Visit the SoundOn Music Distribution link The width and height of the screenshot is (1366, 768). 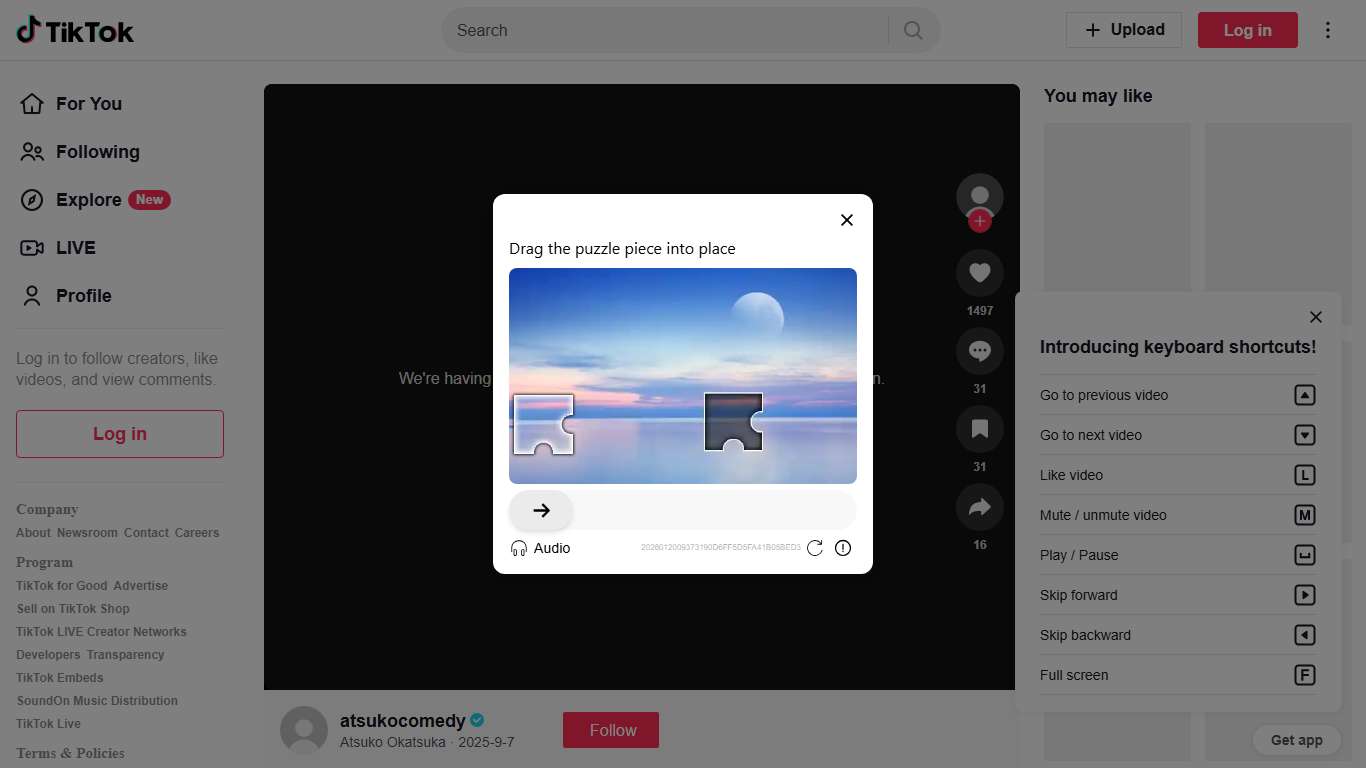(96, 700)
